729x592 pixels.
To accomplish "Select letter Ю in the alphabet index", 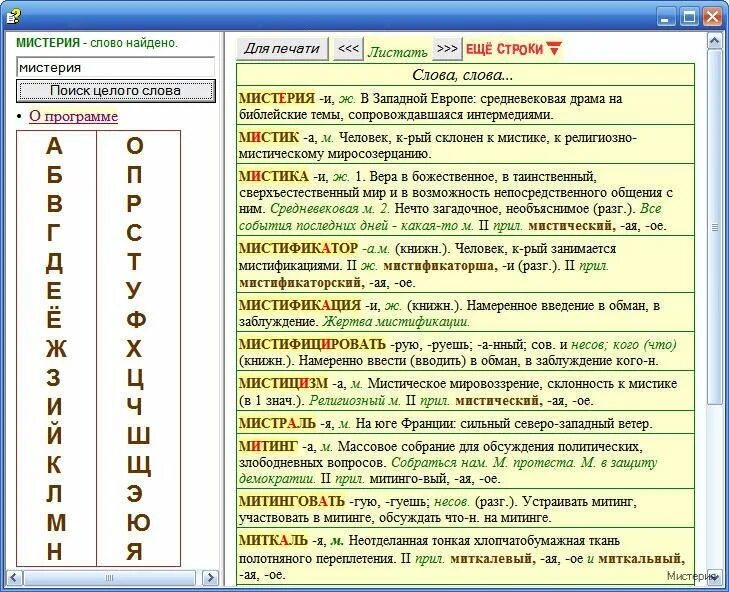I will 138,523.
